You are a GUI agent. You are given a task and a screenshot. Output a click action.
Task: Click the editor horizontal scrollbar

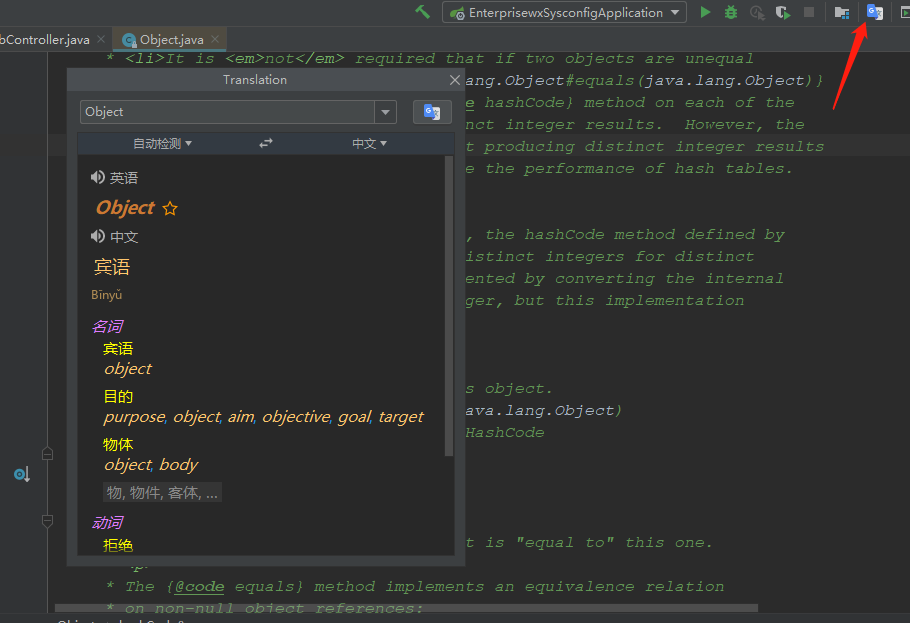(x=406, y=608)
